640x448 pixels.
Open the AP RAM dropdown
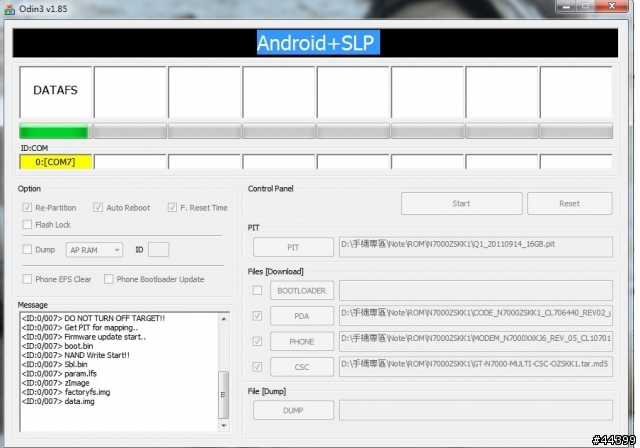click(x=94, y=250)
